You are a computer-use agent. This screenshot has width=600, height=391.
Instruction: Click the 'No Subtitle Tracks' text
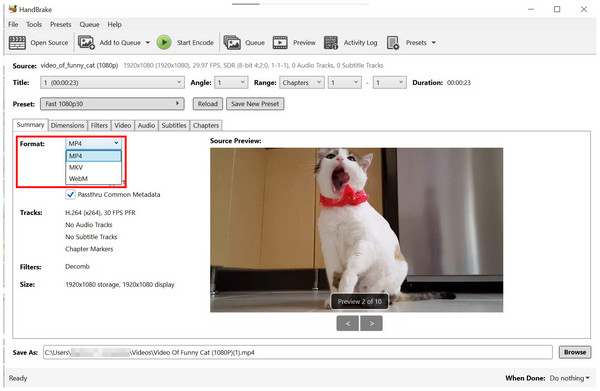tap(91, 237)
